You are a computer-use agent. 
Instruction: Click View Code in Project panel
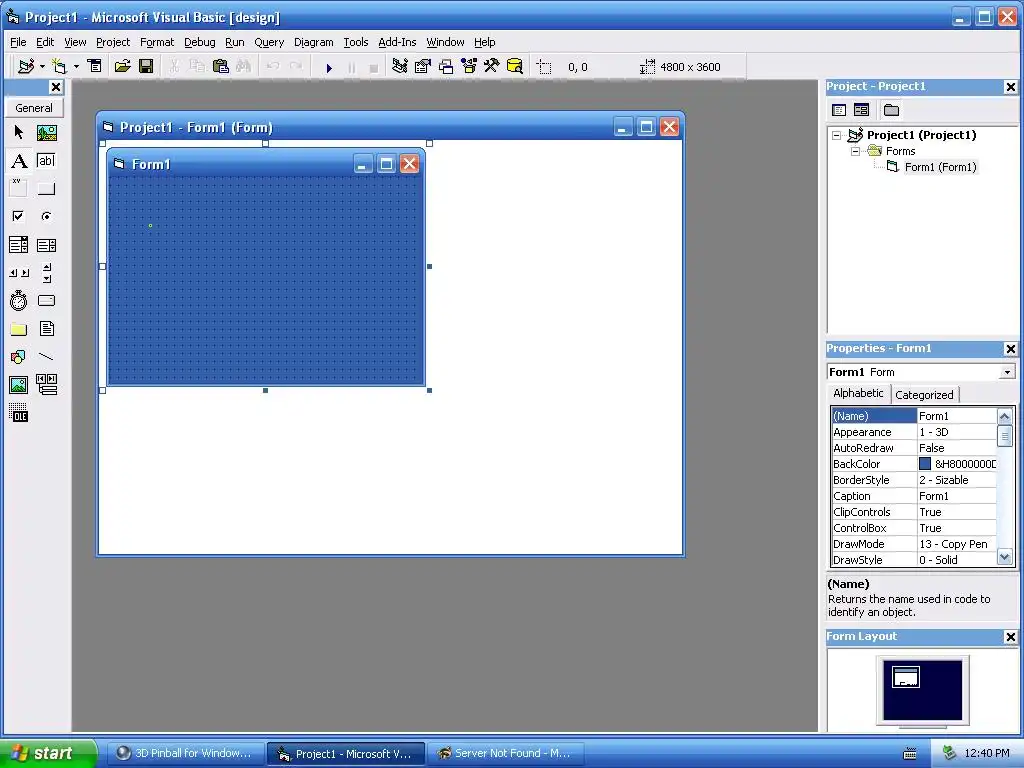click(839, 110)
